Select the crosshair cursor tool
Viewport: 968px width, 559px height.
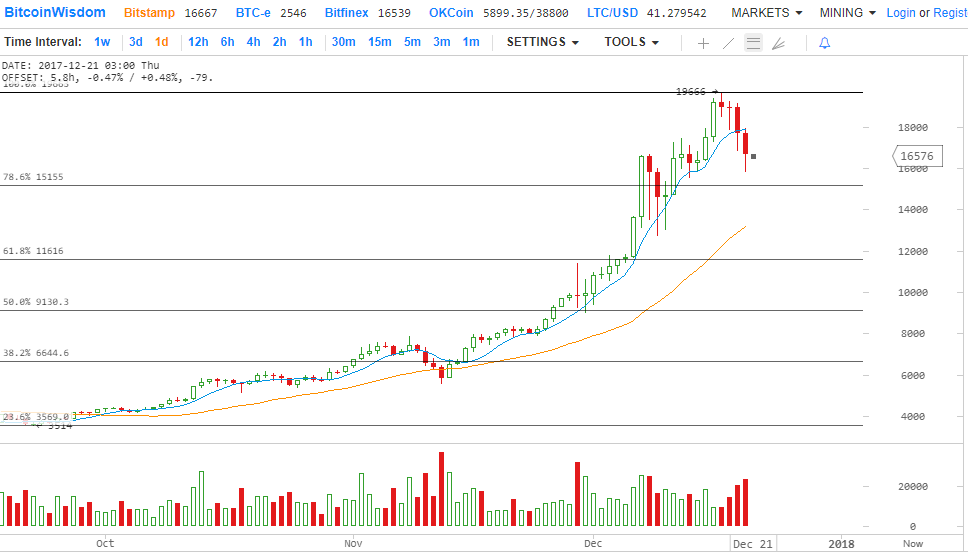pos(703,43)
